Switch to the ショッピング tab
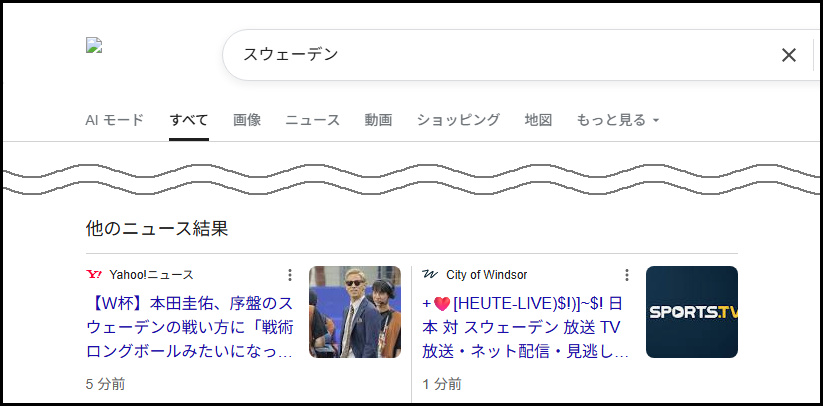The height and width of the screenshot is (406, 823). pos(458,120)
